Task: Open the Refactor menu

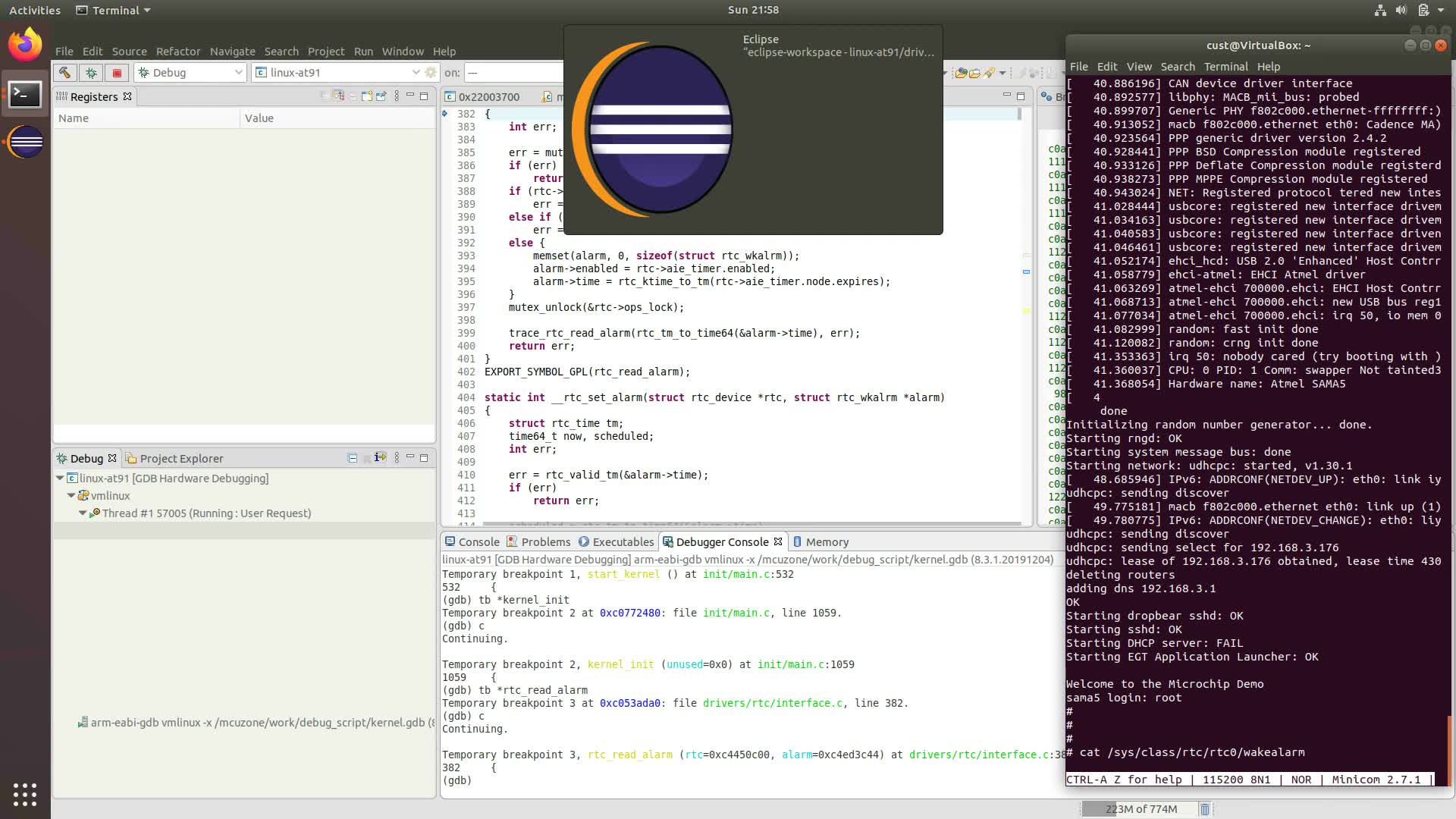Action: 177,52
